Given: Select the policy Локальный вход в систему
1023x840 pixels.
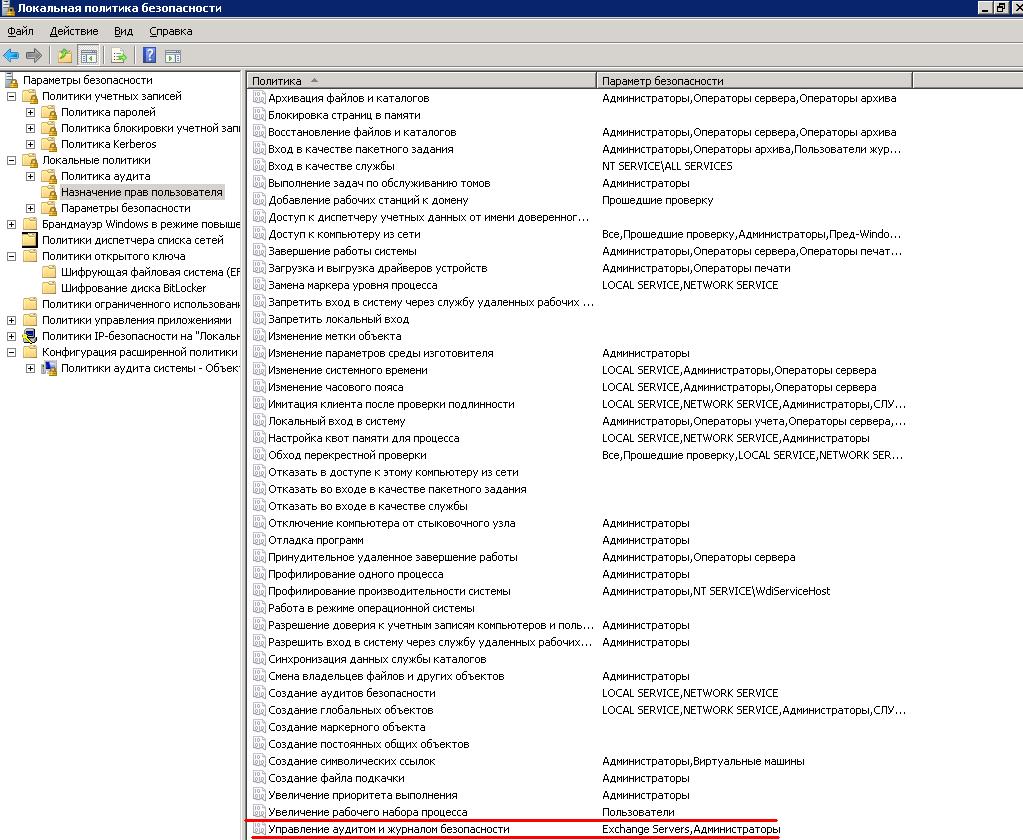Looking at the screenshot, I should click(337, 421).
